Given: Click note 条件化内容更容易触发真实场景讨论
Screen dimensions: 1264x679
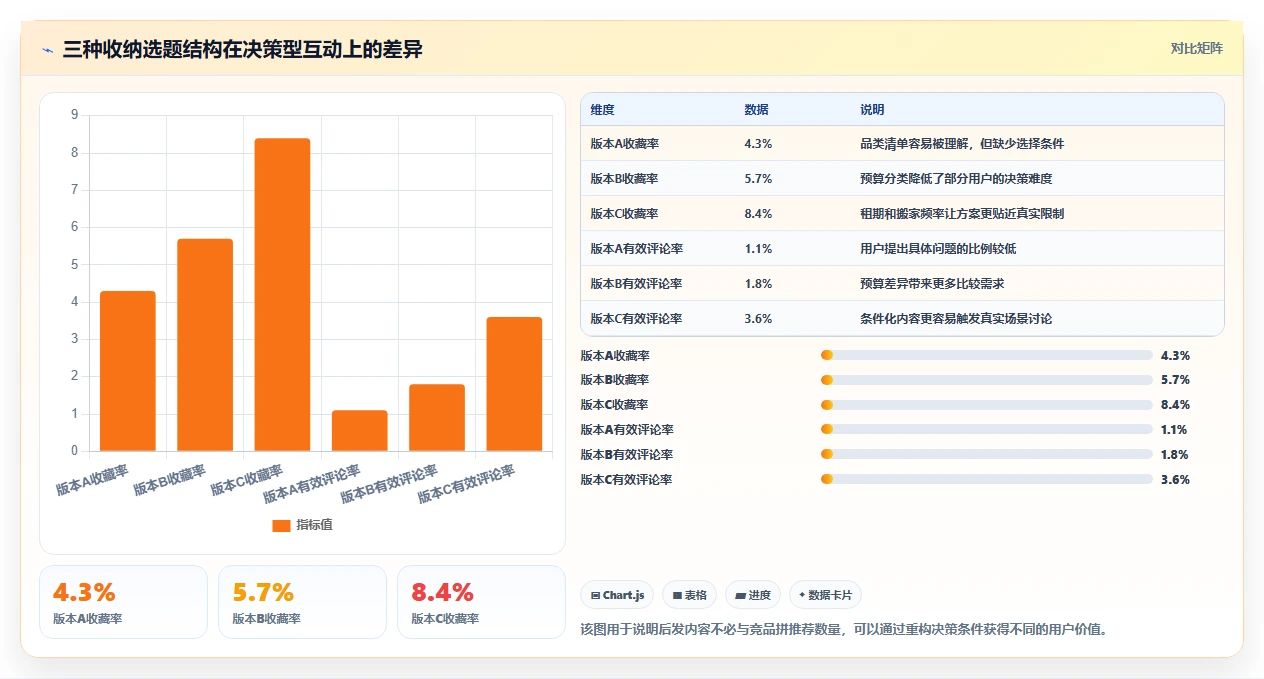Looking at the screenshot, I should coord(956,319).
